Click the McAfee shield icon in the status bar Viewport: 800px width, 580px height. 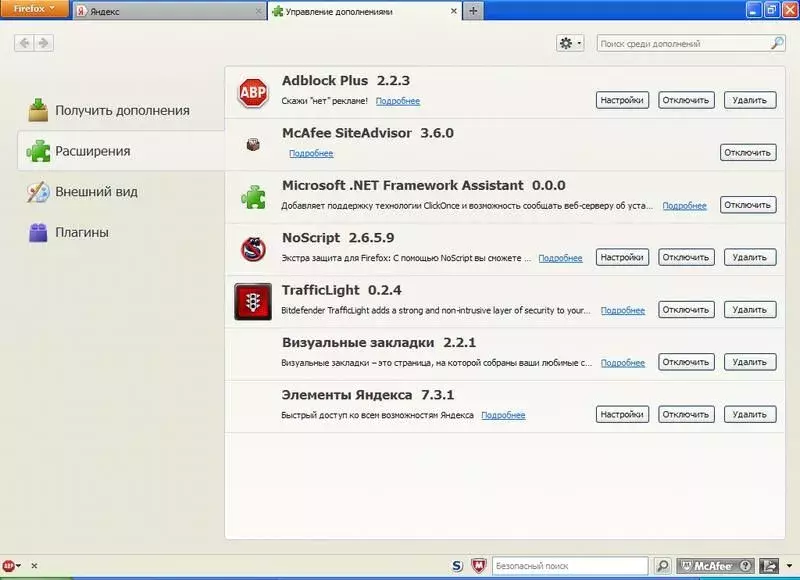click(x=478, y=566)
